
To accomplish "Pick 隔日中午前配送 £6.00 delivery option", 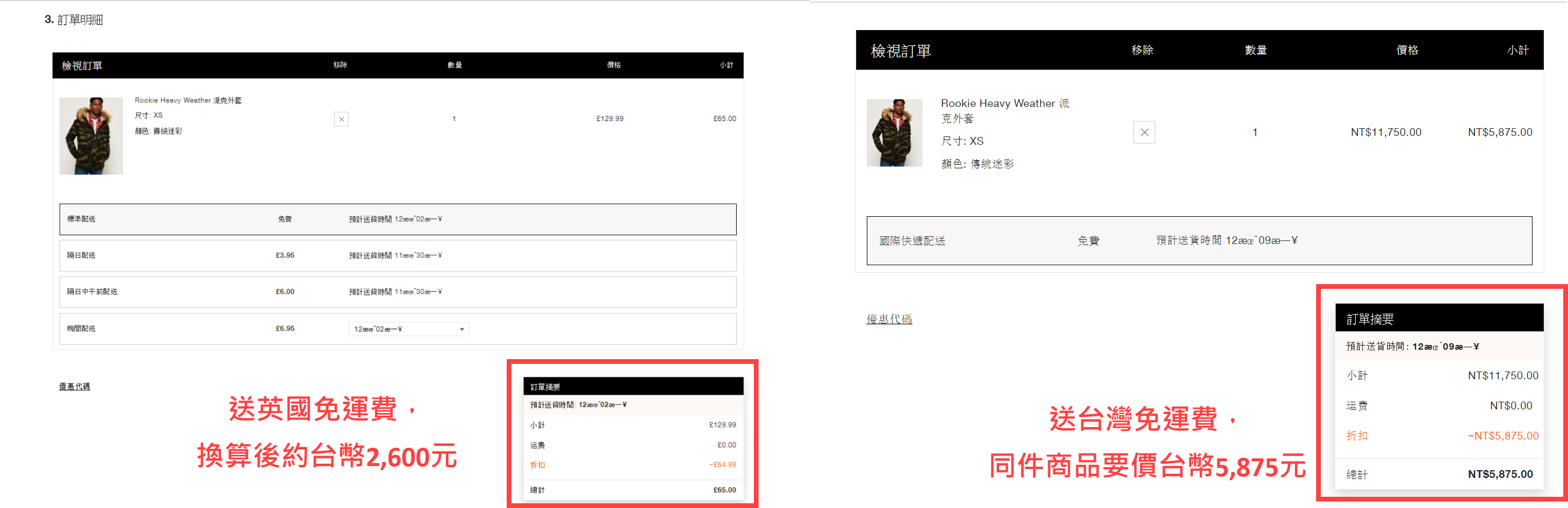I will tap(397, 292).
